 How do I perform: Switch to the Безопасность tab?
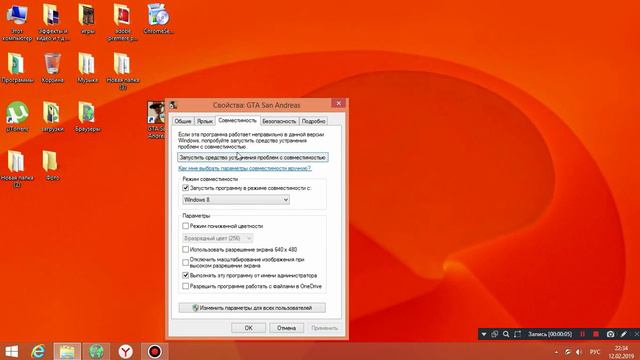(x=279, y=121)
